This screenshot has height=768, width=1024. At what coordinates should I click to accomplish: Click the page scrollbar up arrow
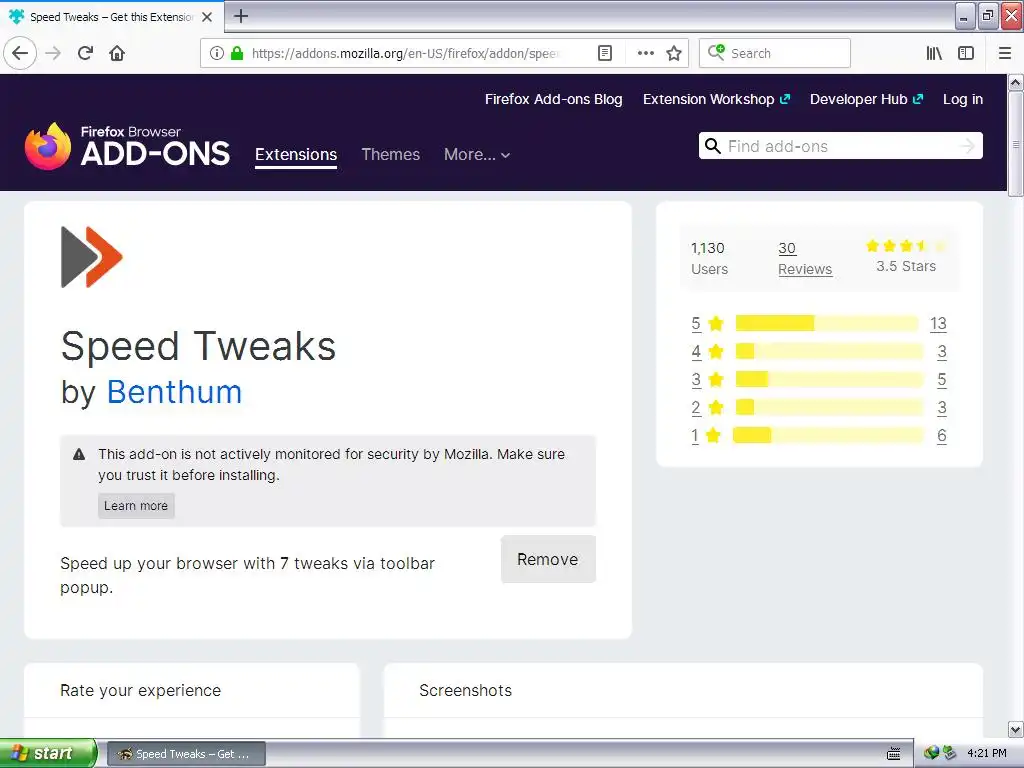tap(1016, 82)
